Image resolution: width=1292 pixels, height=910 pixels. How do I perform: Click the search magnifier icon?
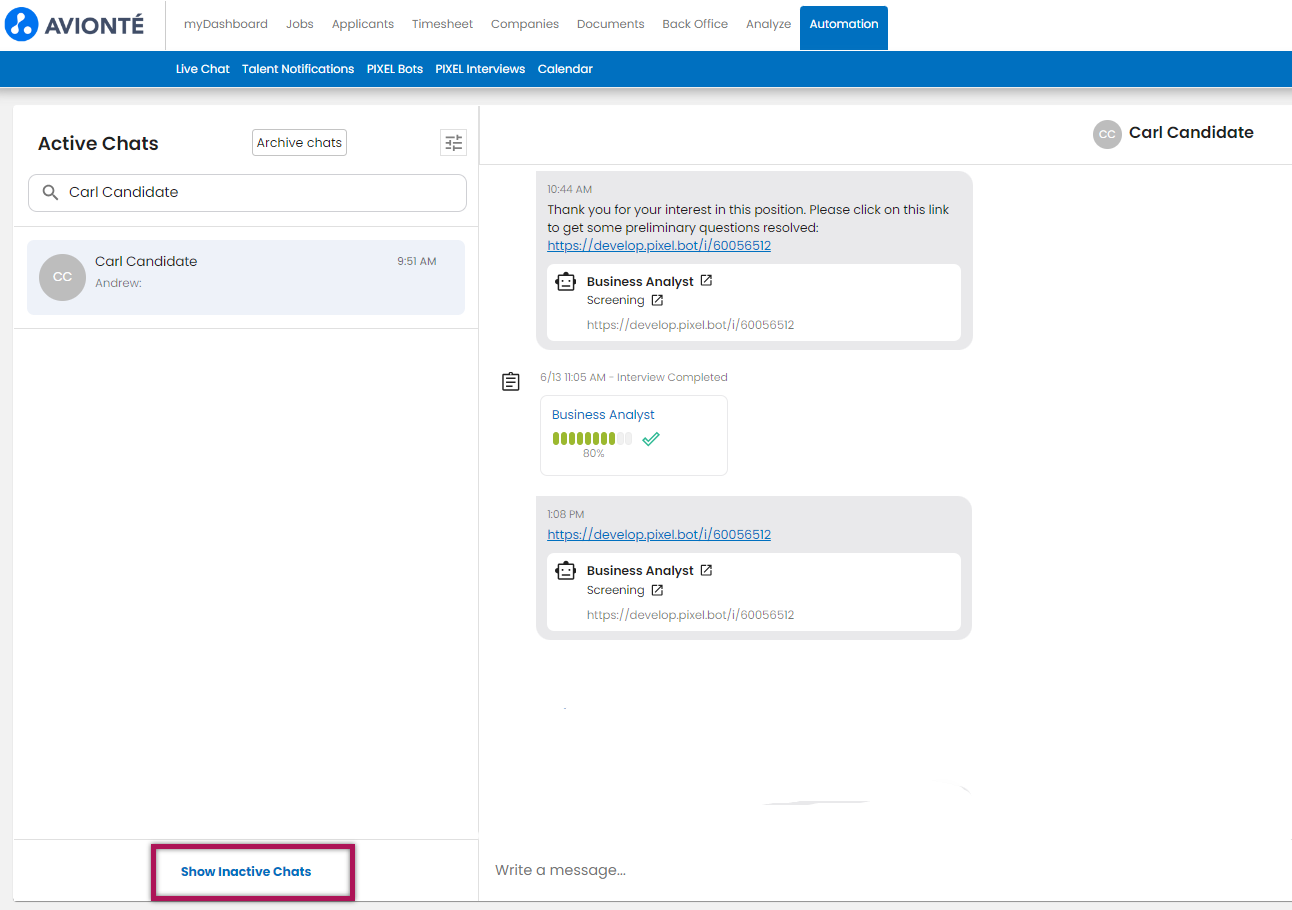pyautogui.click(x=50, y=192)
